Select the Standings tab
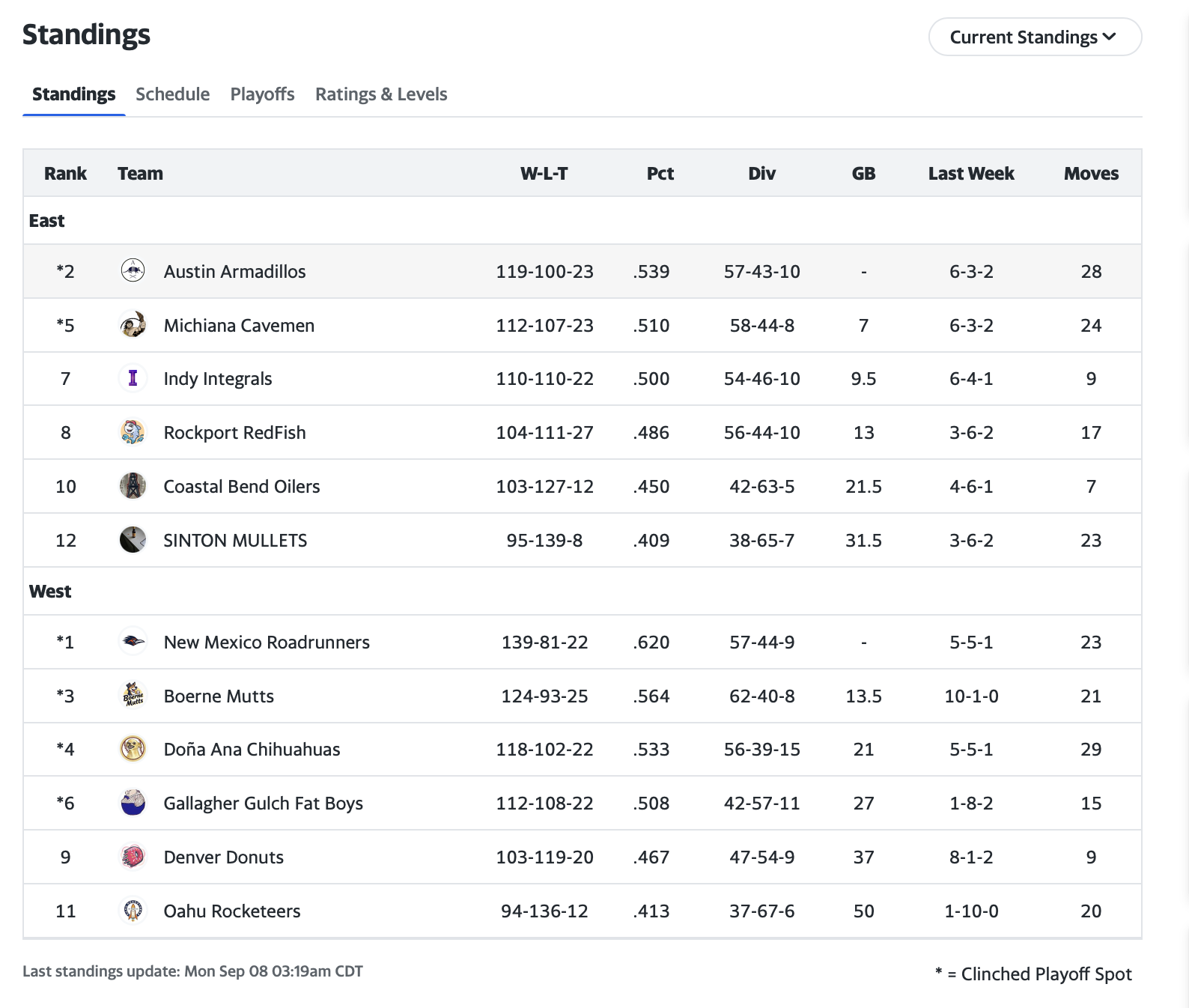This screenshot has height=1008, width=1189. (73, 94)
